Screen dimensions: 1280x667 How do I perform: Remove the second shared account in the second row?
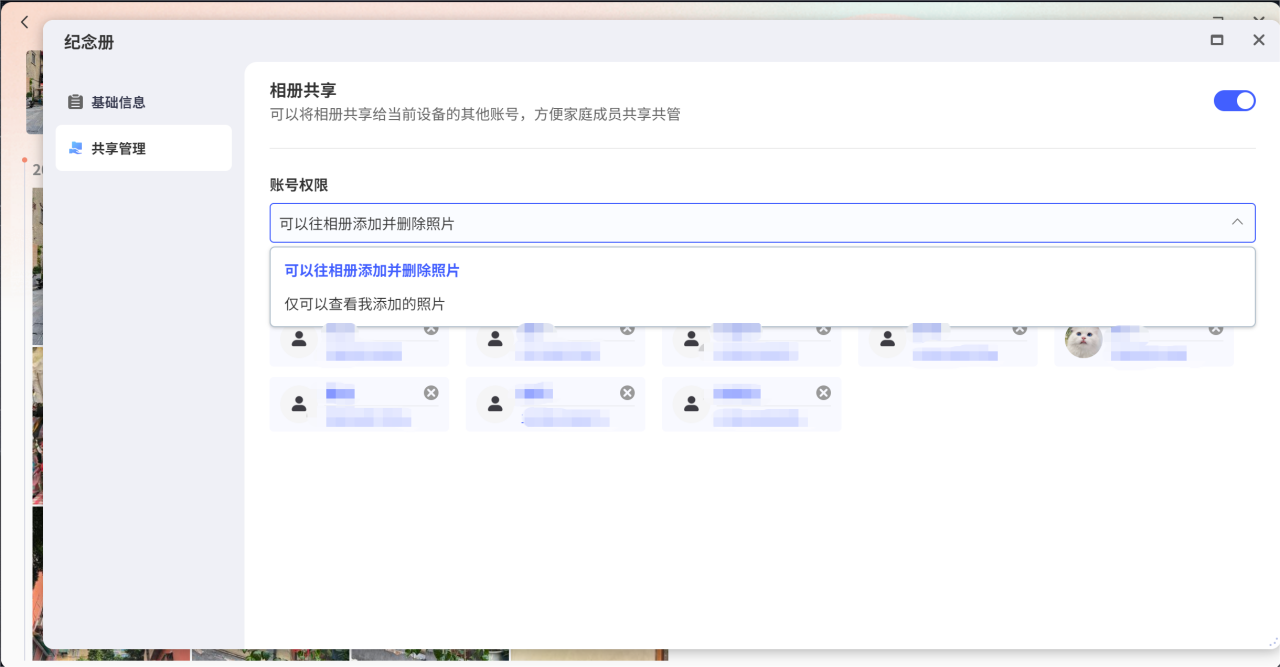pyautogui.click(x=627, y=393)
